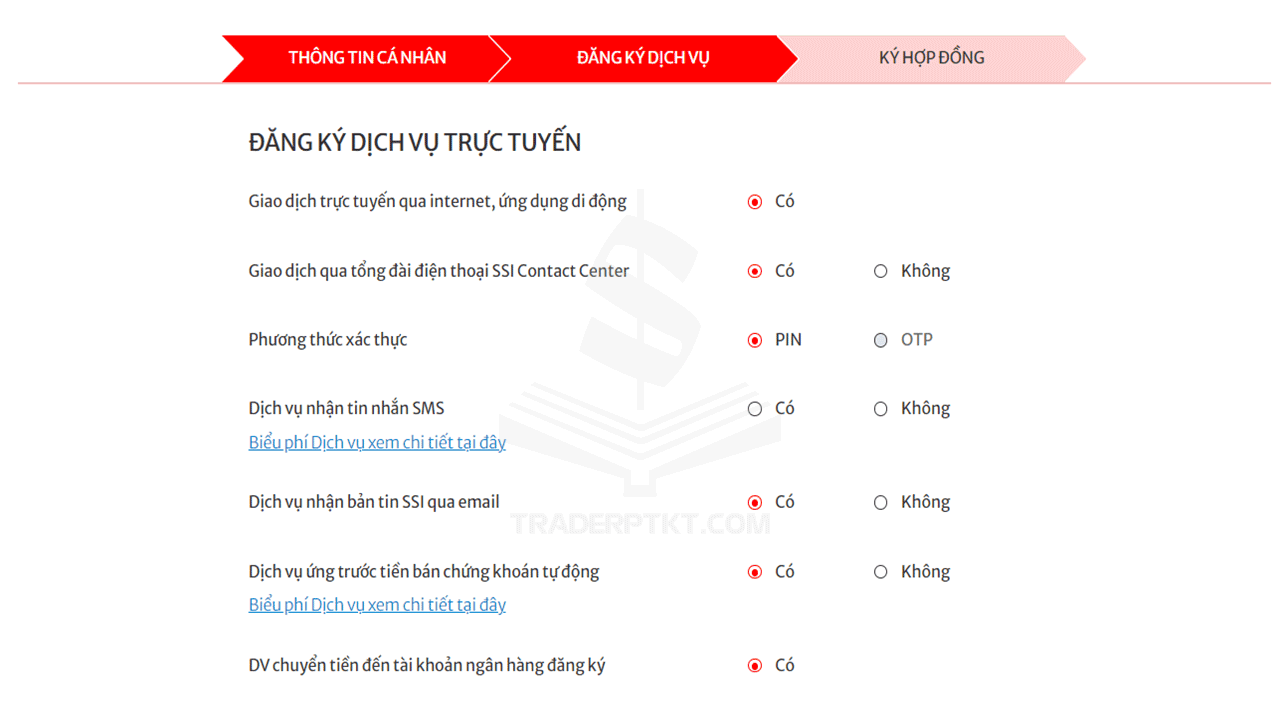Viewport: 1280px width, 720px height.
Task: Choose Không for SSI Contact Center trading
Action: click(880, 271)
